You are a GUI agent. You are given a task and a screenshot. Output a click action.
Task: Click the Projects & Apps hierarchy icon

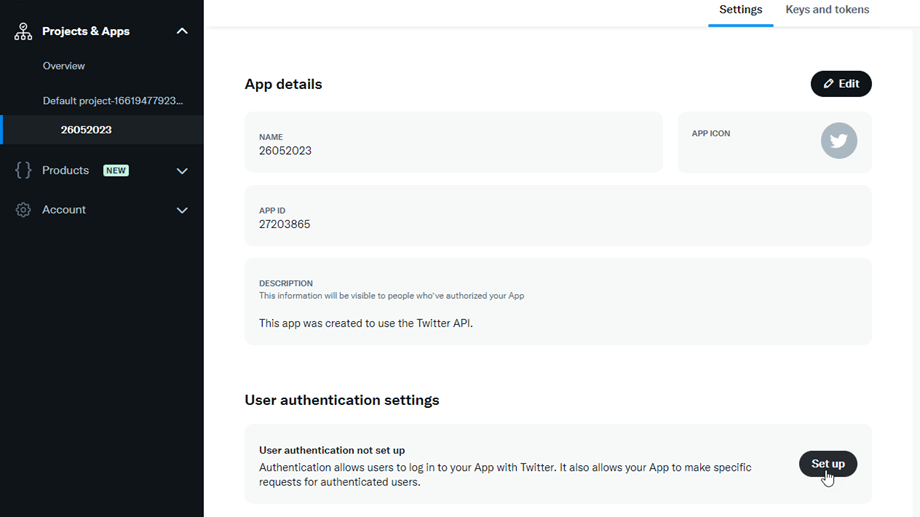coord(23,31)
